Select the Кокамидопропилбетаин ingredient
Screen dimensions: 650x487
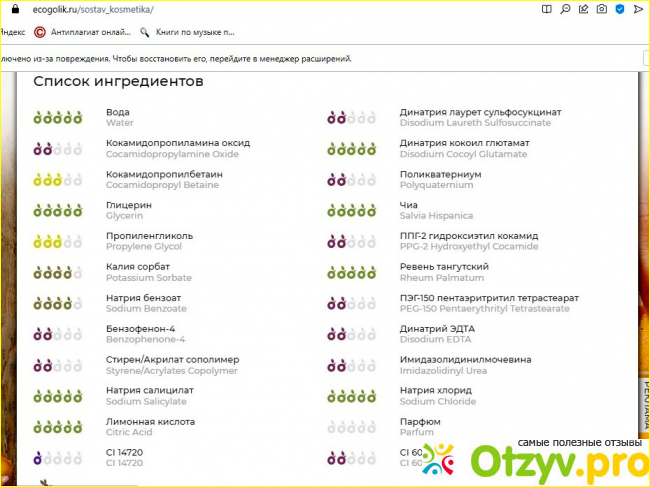161,174
